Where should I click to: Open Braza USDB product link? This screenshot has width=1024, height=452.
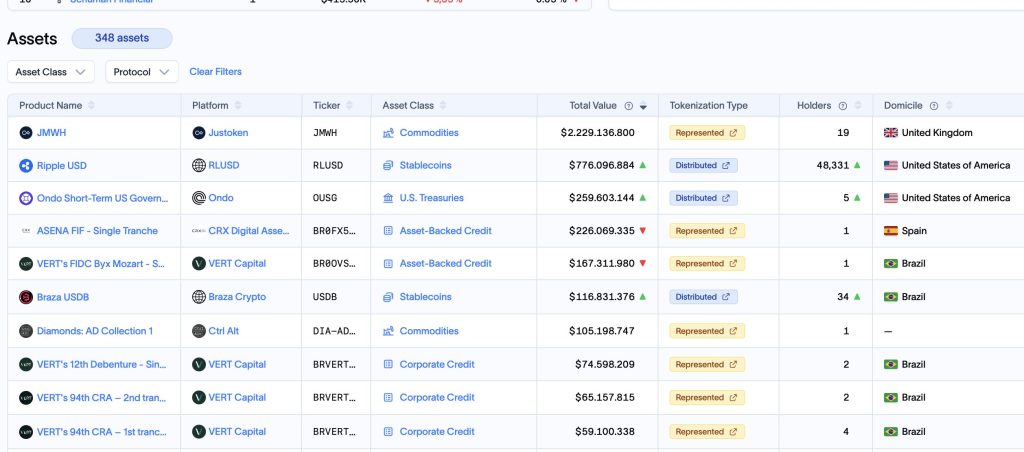point(63,297)
